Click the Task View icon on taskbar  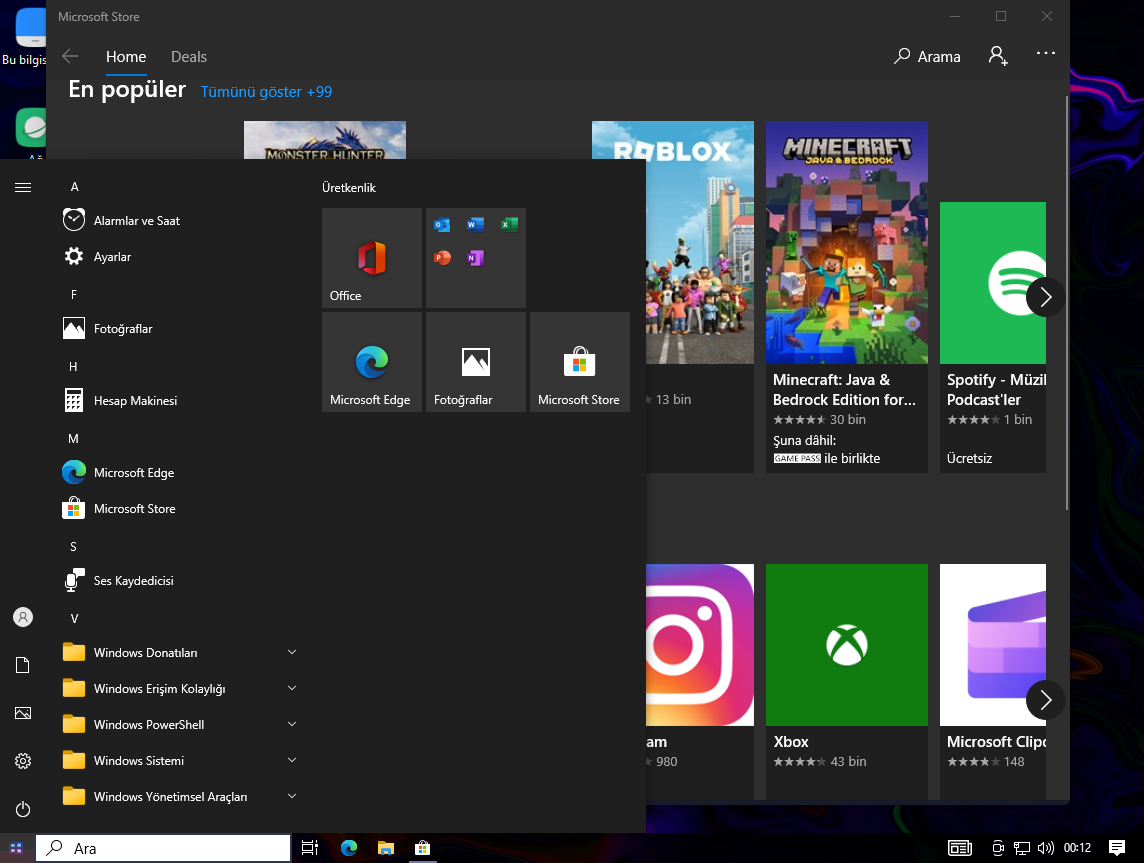coord(310,848)
